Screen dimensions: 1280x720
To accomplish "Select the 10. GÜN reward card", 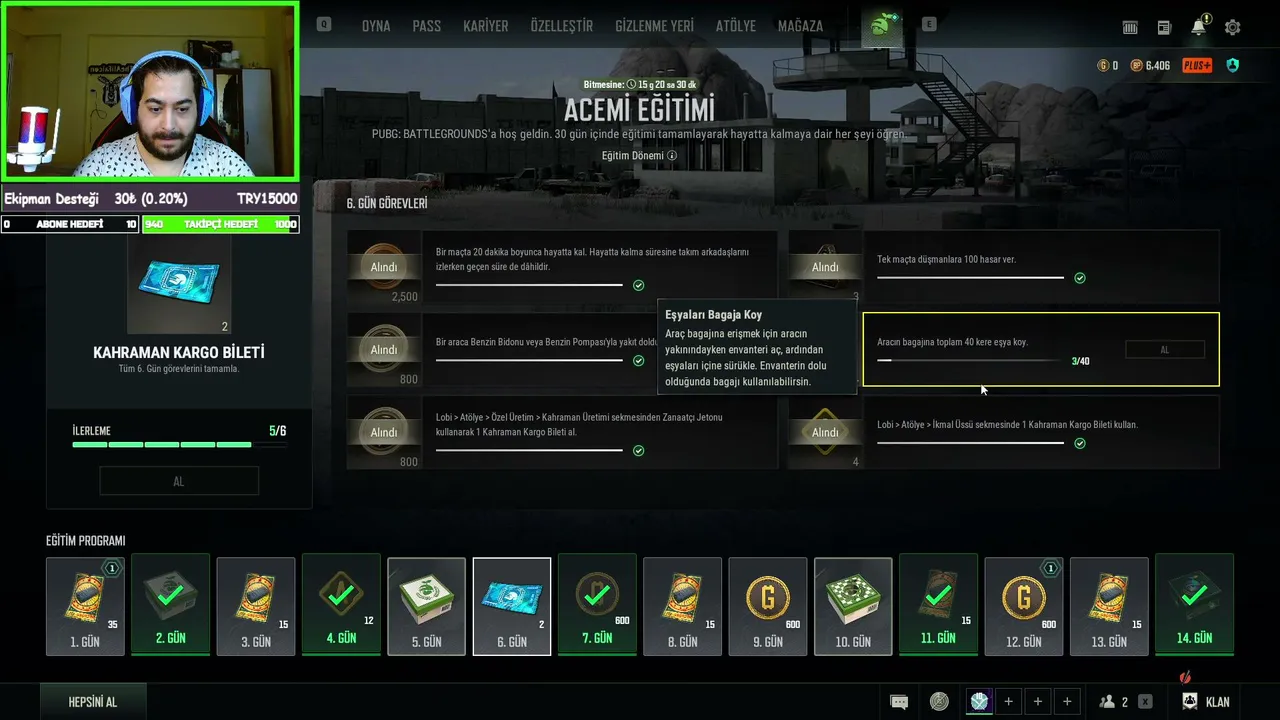I will (x=853, y=606).
